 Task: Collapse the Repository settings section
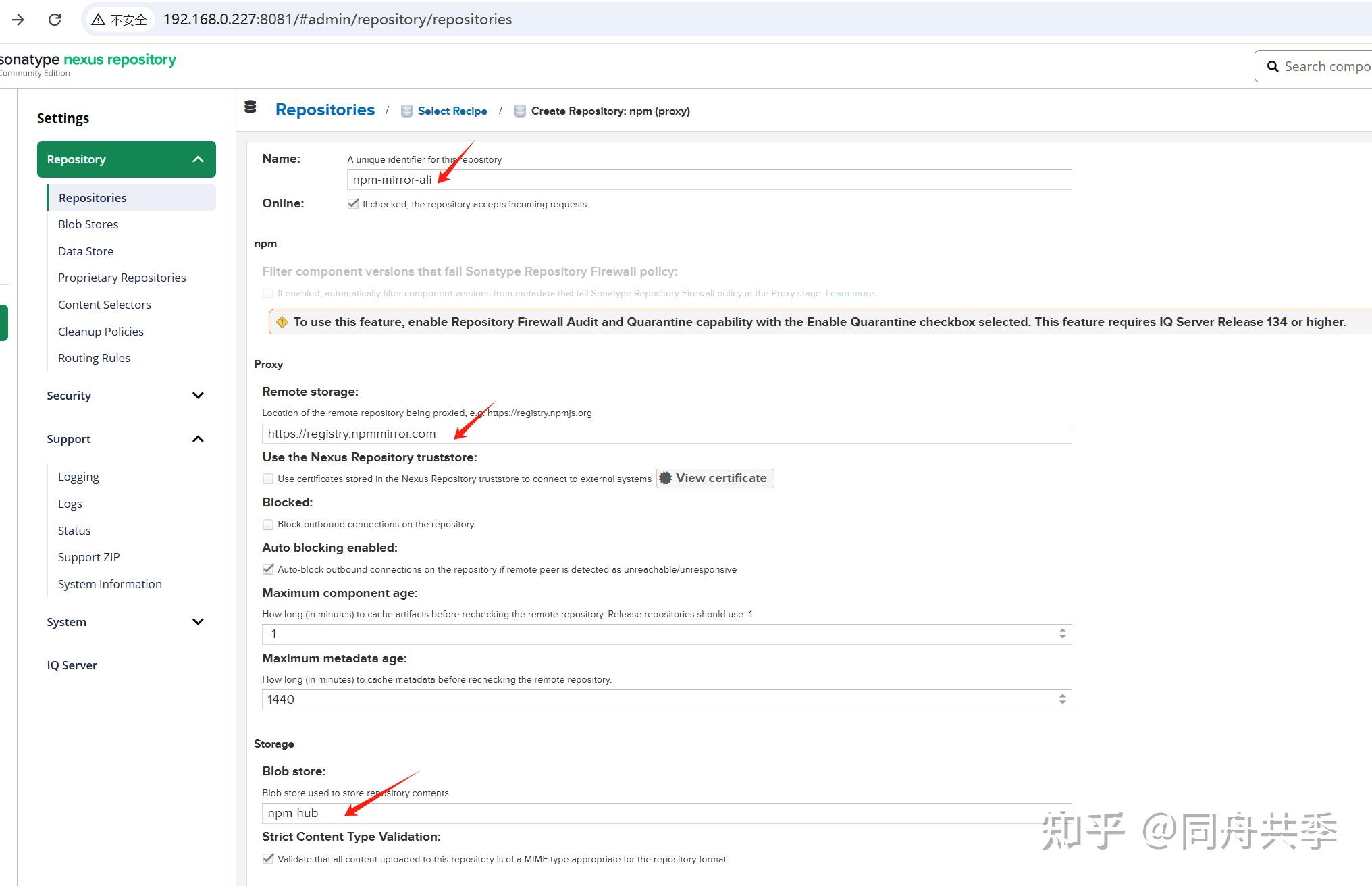(198, 159)
